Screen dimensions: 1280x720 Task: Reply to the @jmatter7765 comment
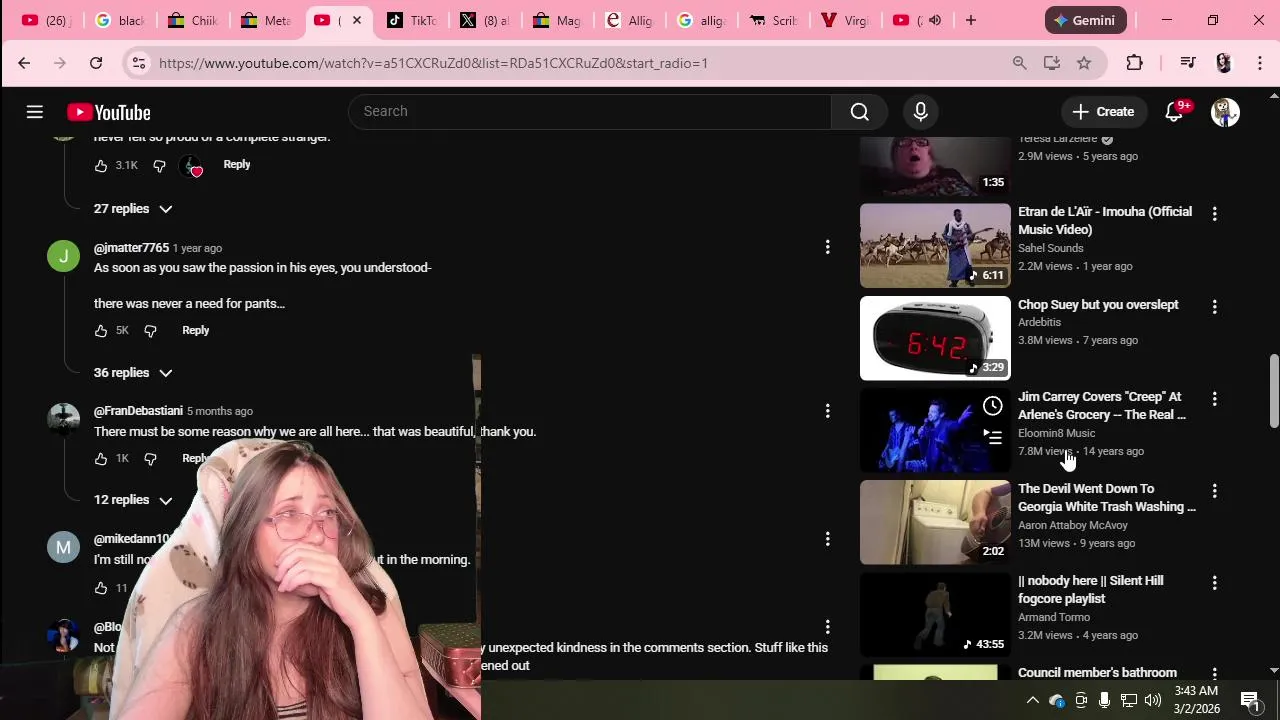[196, 330]
